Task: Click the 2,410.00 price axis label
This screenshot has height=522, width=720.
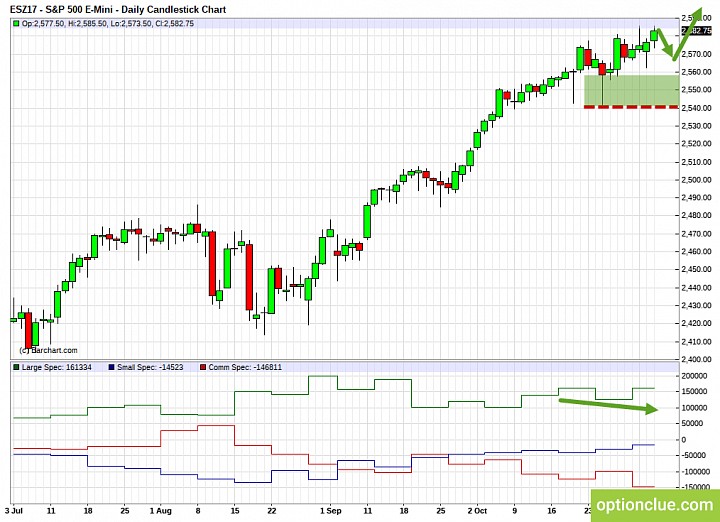Action: pos(696,342)
